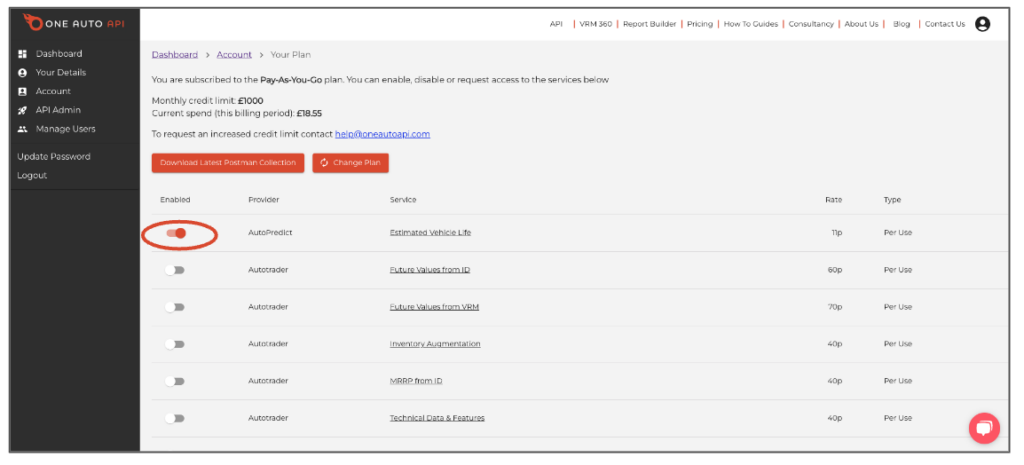Click Download Latest Postman Collection button

click(228, 163)
